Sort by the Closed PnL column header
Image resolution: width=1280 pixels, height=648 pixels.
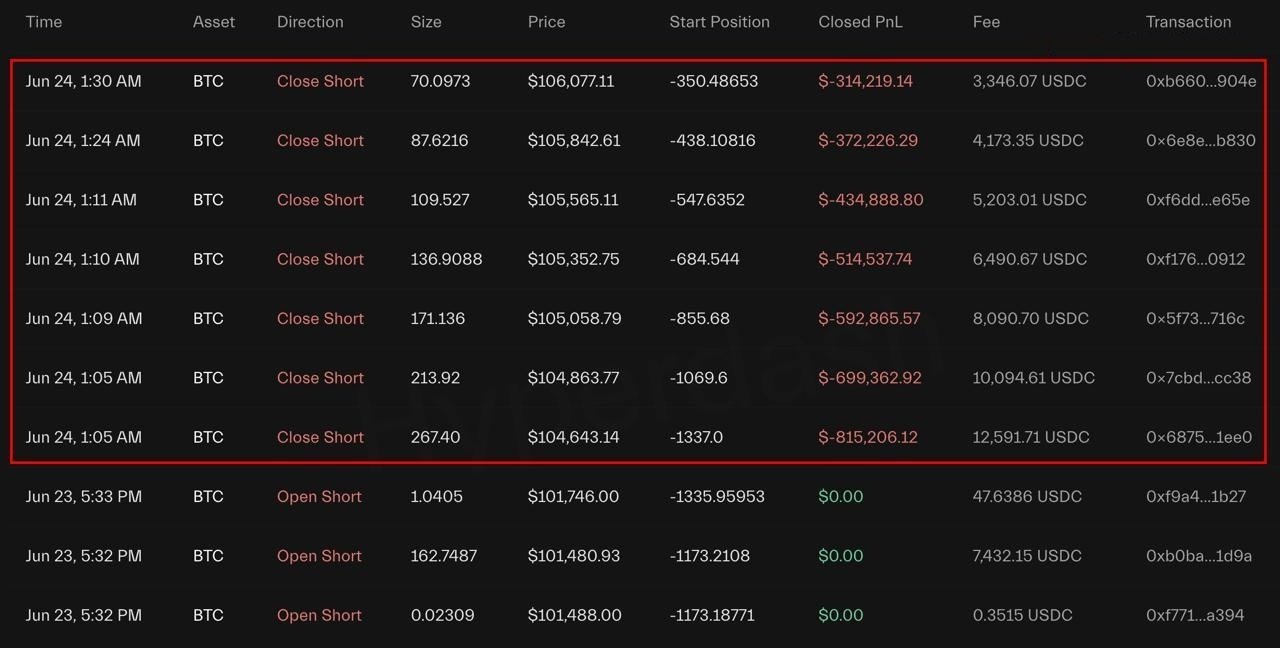(860, 22)
